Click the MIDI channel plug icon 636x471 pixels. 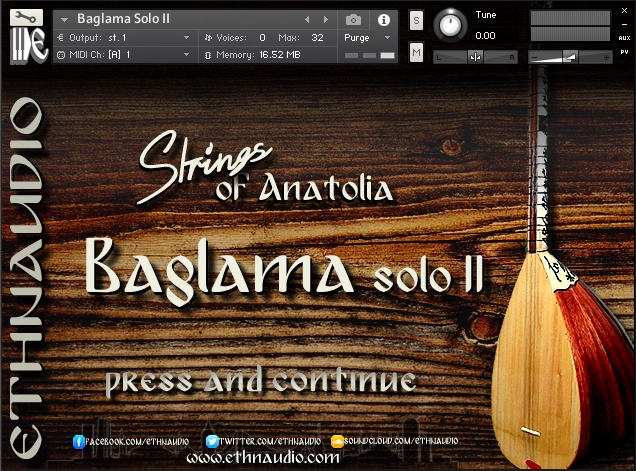point(60,55)
